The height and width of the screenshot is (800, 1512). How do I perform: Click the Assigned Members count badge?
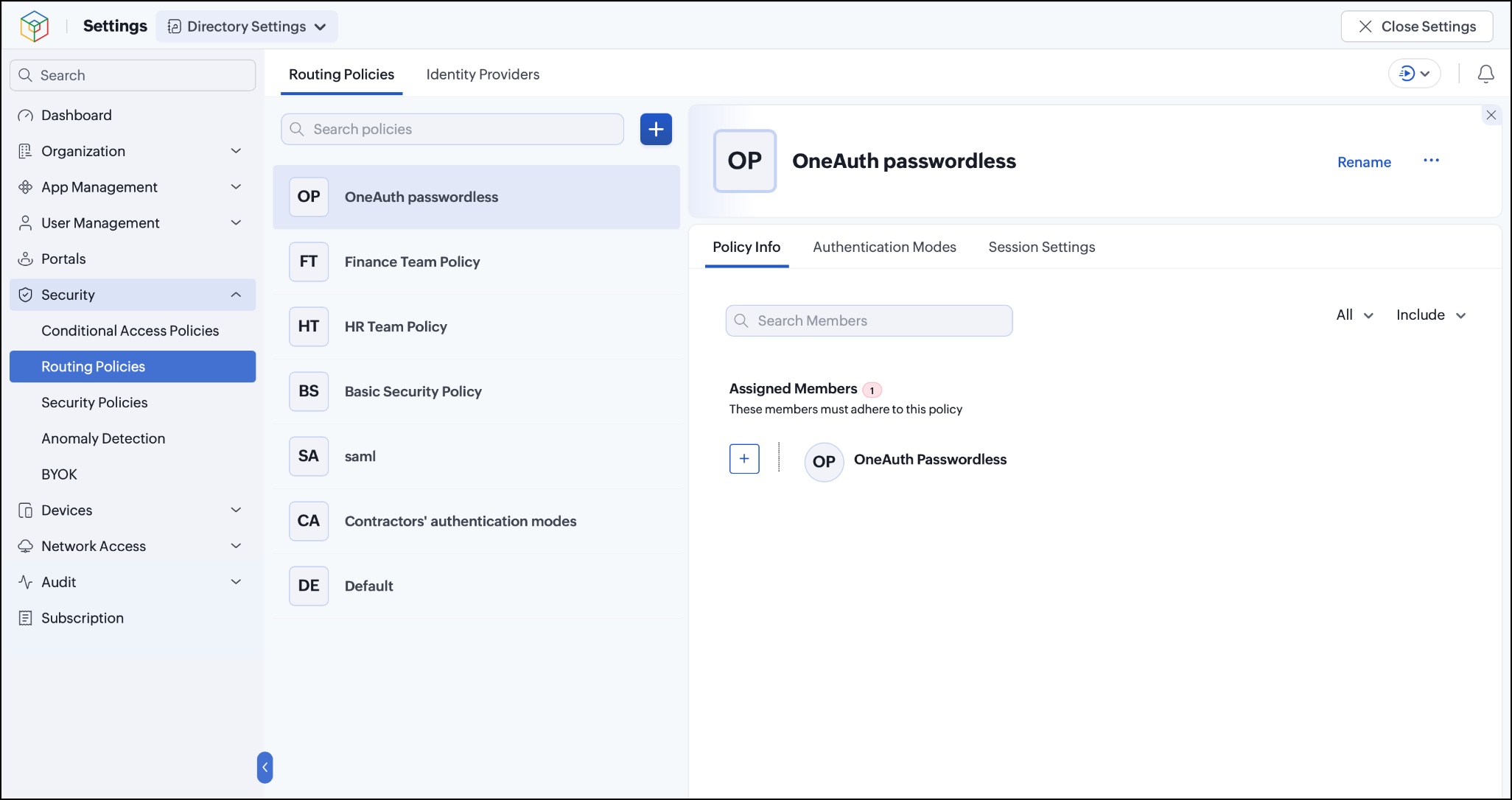coord(872,390)
